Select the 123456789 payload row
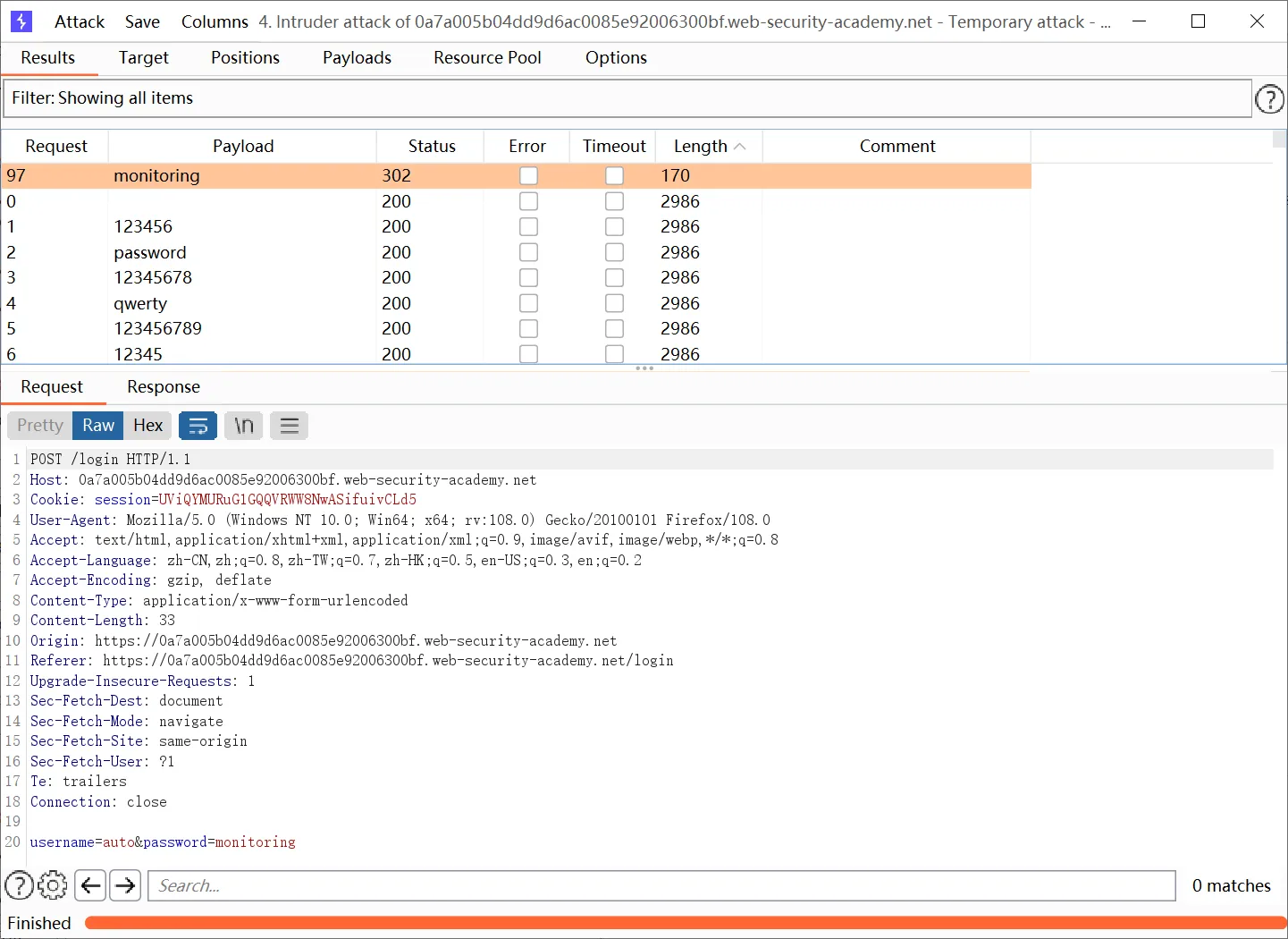Image resolution: width=1288 pixels, height=939 pixels. pos(517,329)
